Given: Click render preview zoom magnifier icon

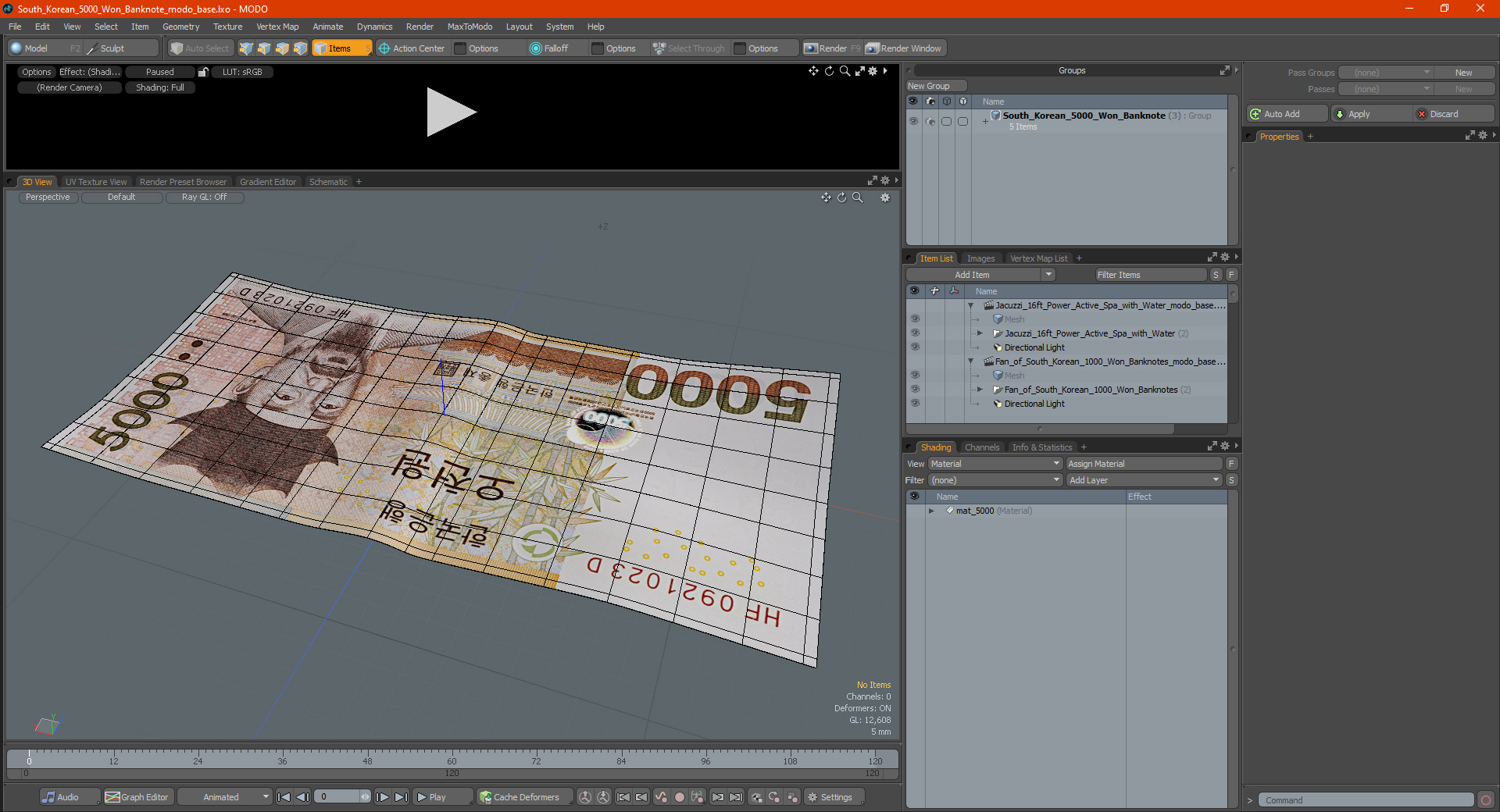Looking at the screenshot, I should click(845, 71).
